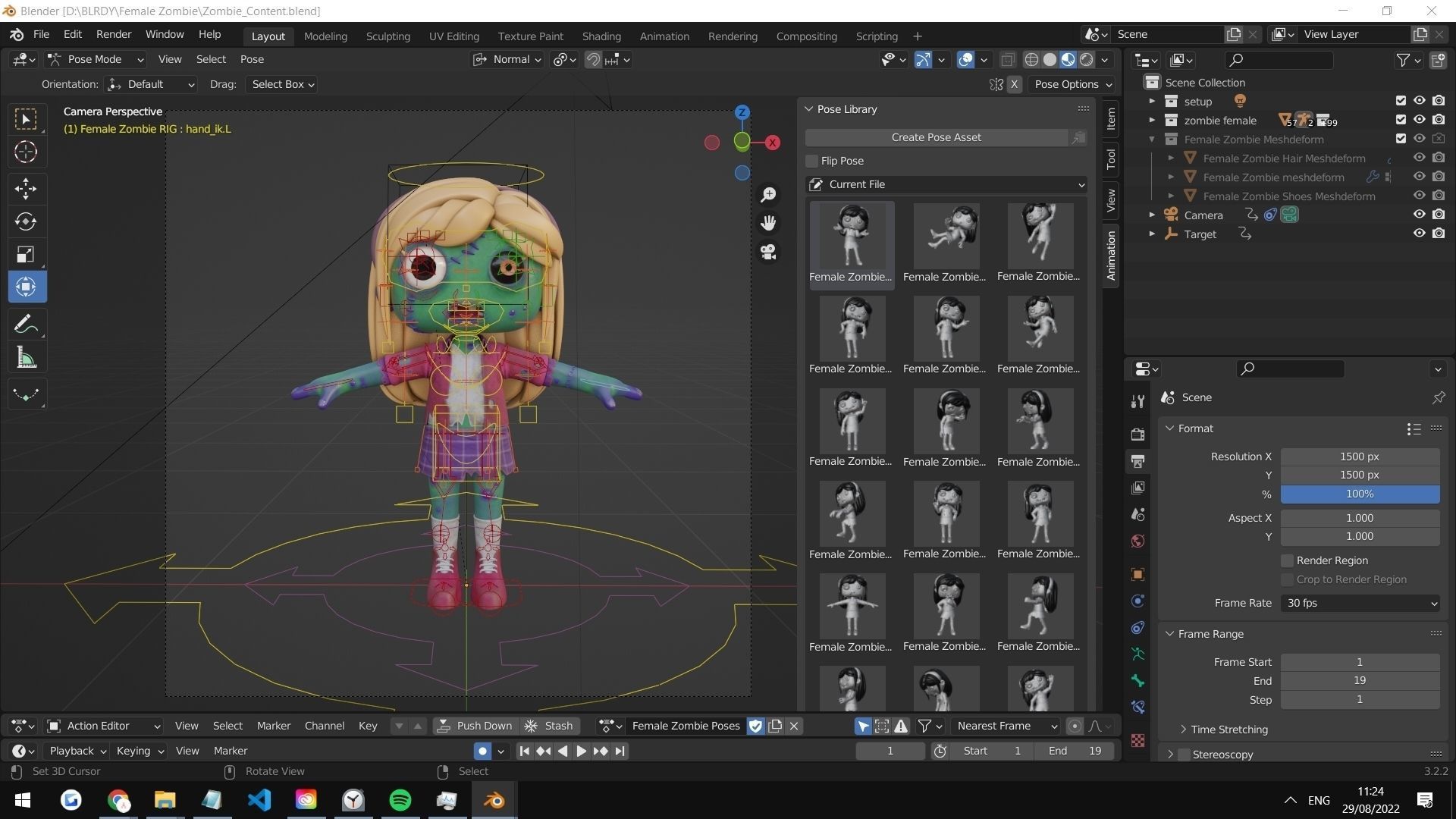
Task: Select the Scale tool
Action: [26, 254]
